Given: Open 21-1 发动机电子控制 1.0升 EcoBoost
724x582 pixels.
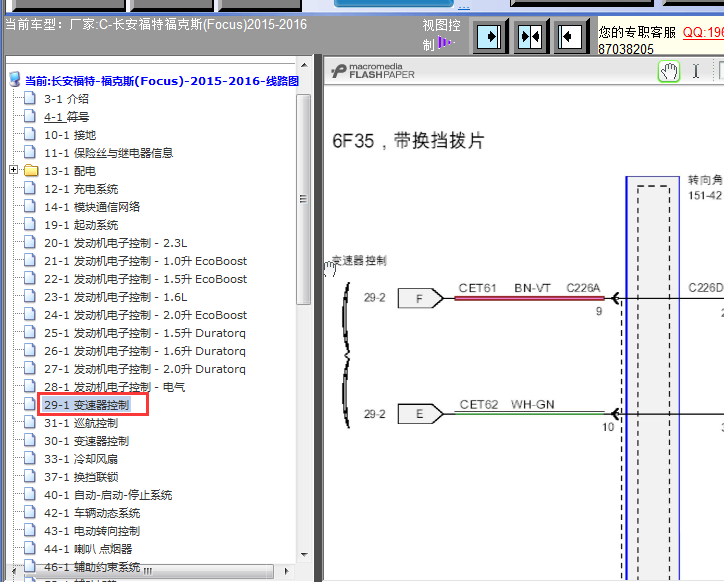Looking at the screenshot, I should tap(145, 261).
